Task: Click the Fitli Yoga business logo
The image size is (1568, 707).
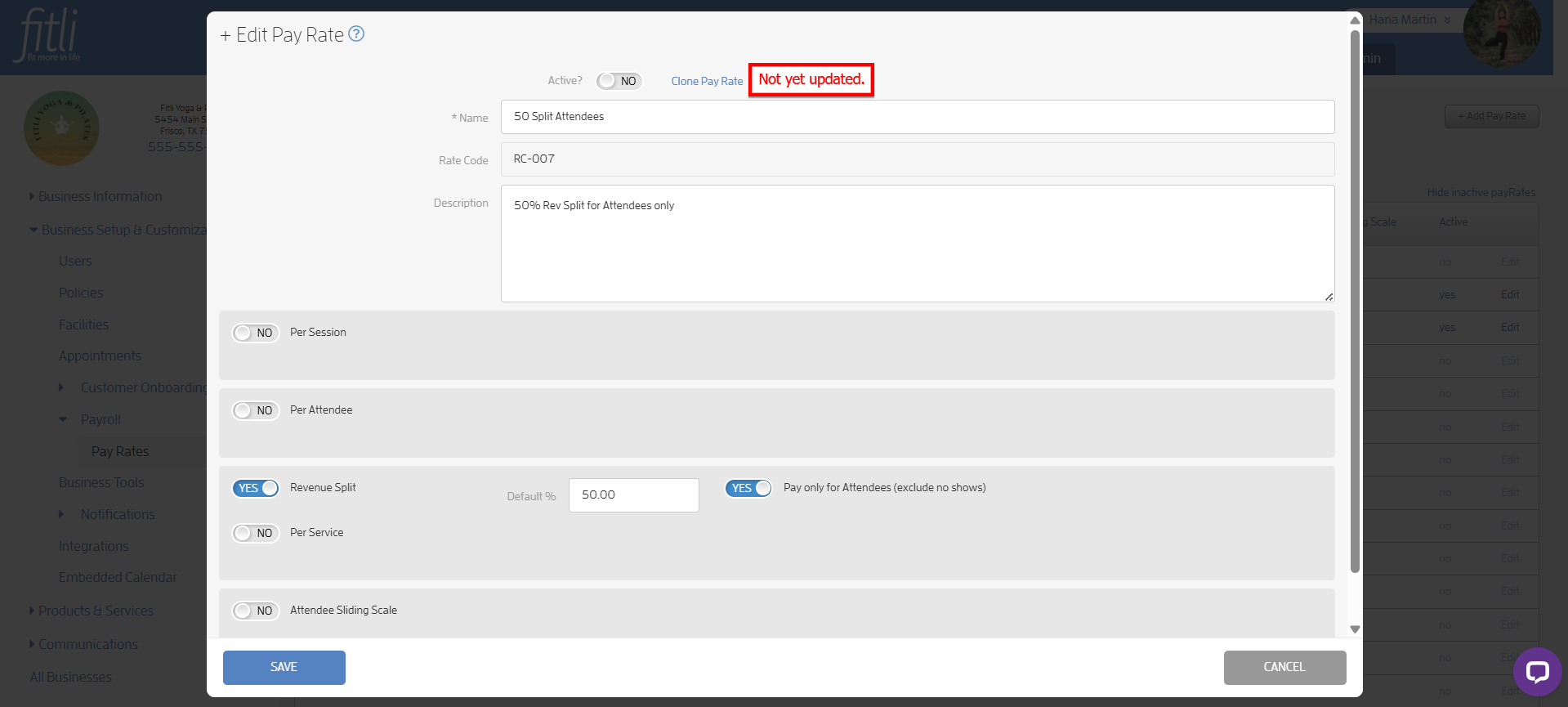Action: 61,128
